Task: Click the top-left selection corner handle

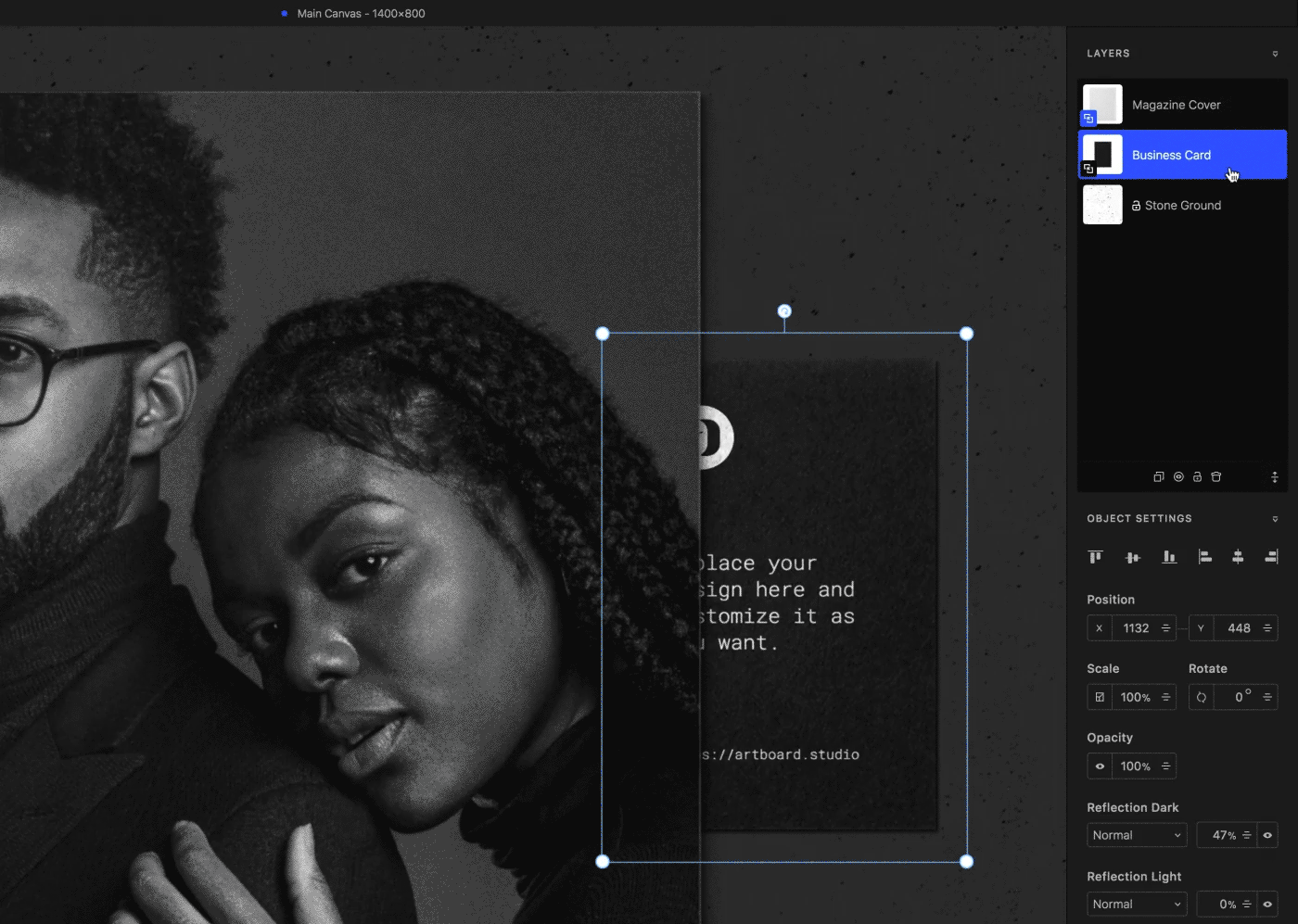Action: pos(603,334)
